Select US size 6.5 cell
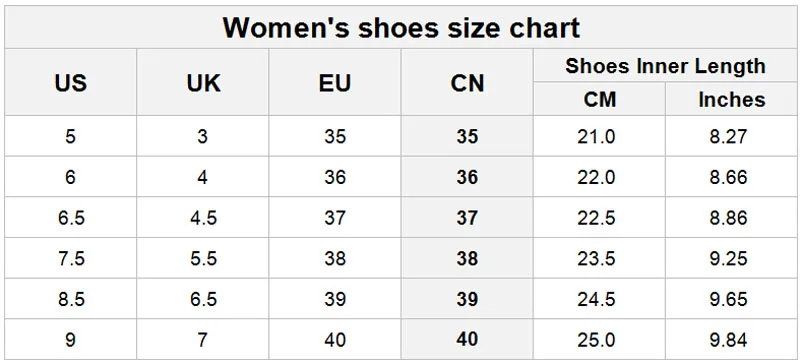The image size is (800, 364). 71,217
